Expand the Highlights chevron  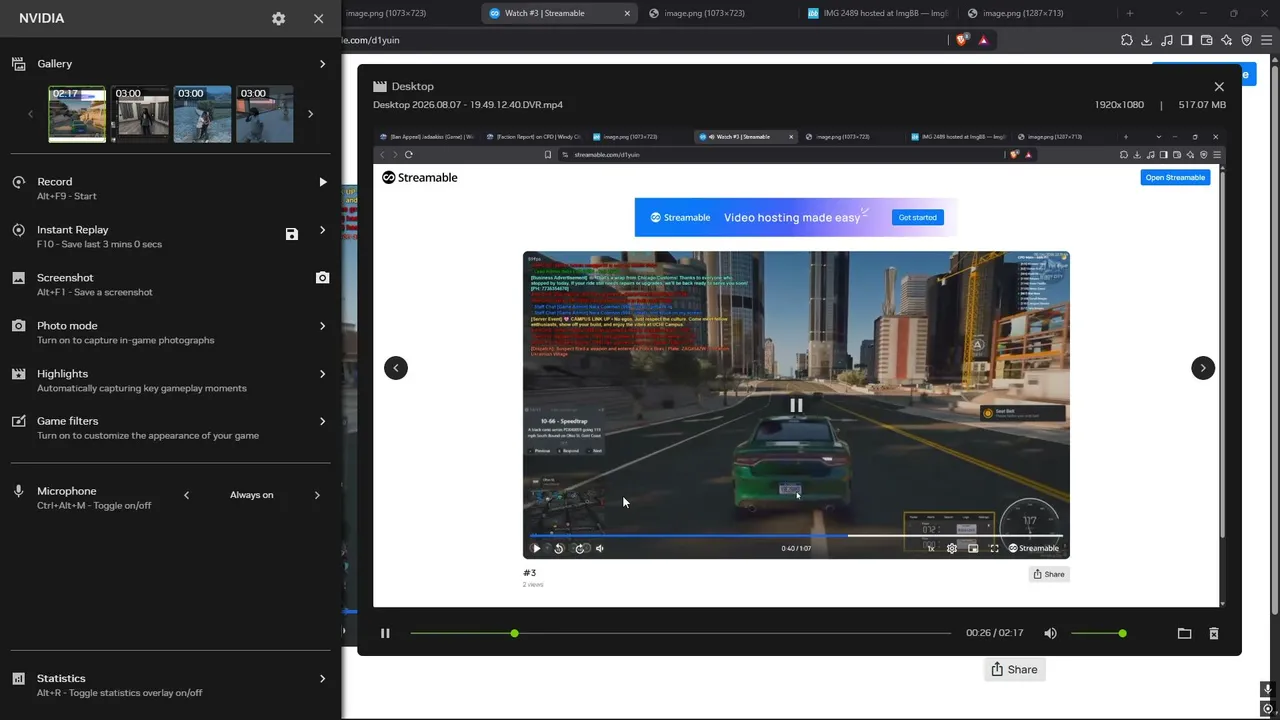pyautogui.click(x=322, y=374)
